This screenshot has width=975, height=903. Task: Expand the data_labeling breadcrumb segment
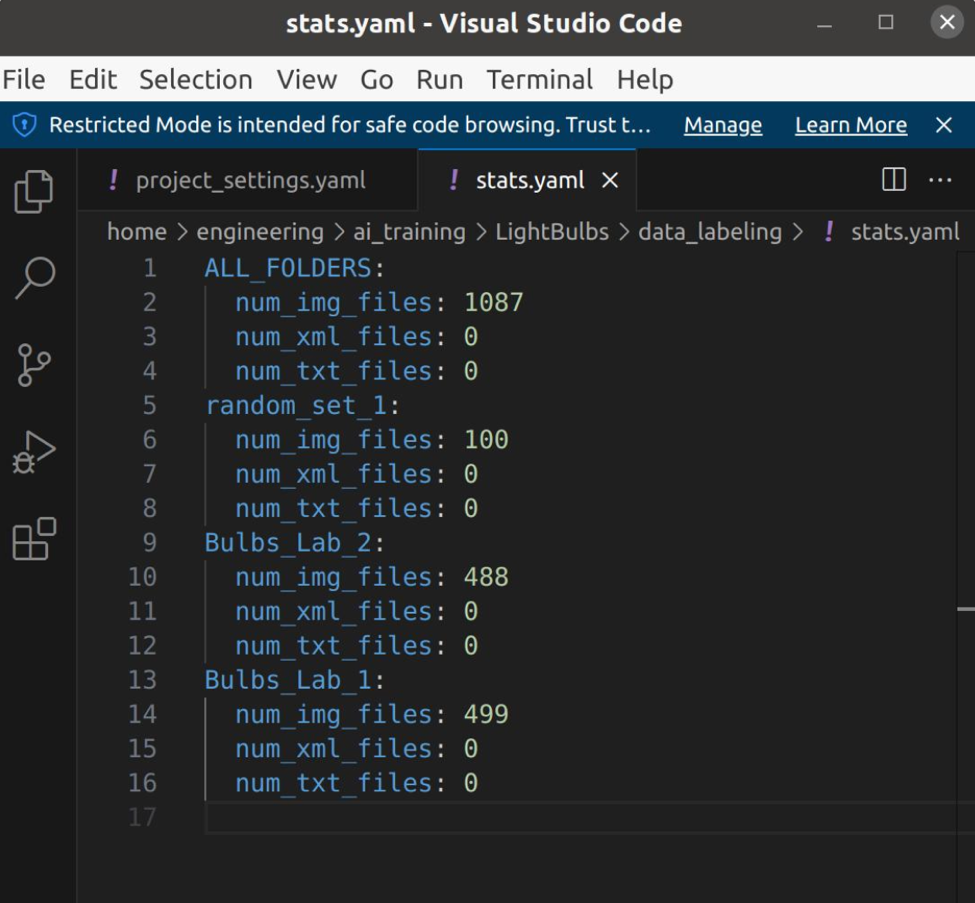tap(709, 232)
